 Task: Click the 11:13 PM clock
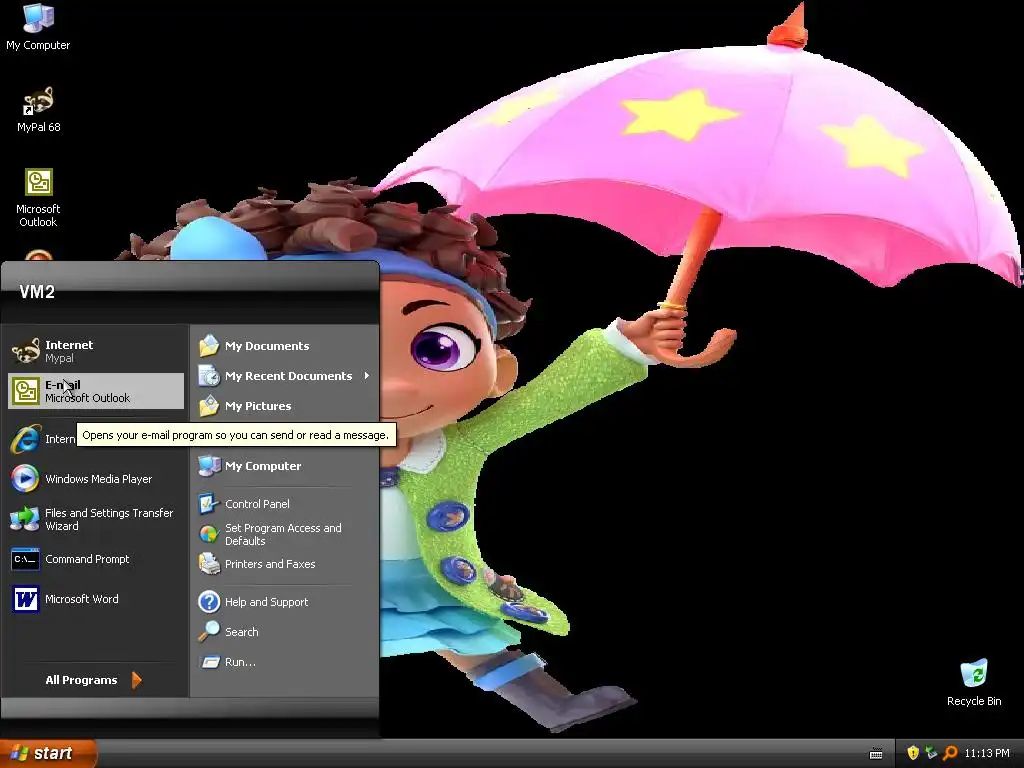[987, 753]
